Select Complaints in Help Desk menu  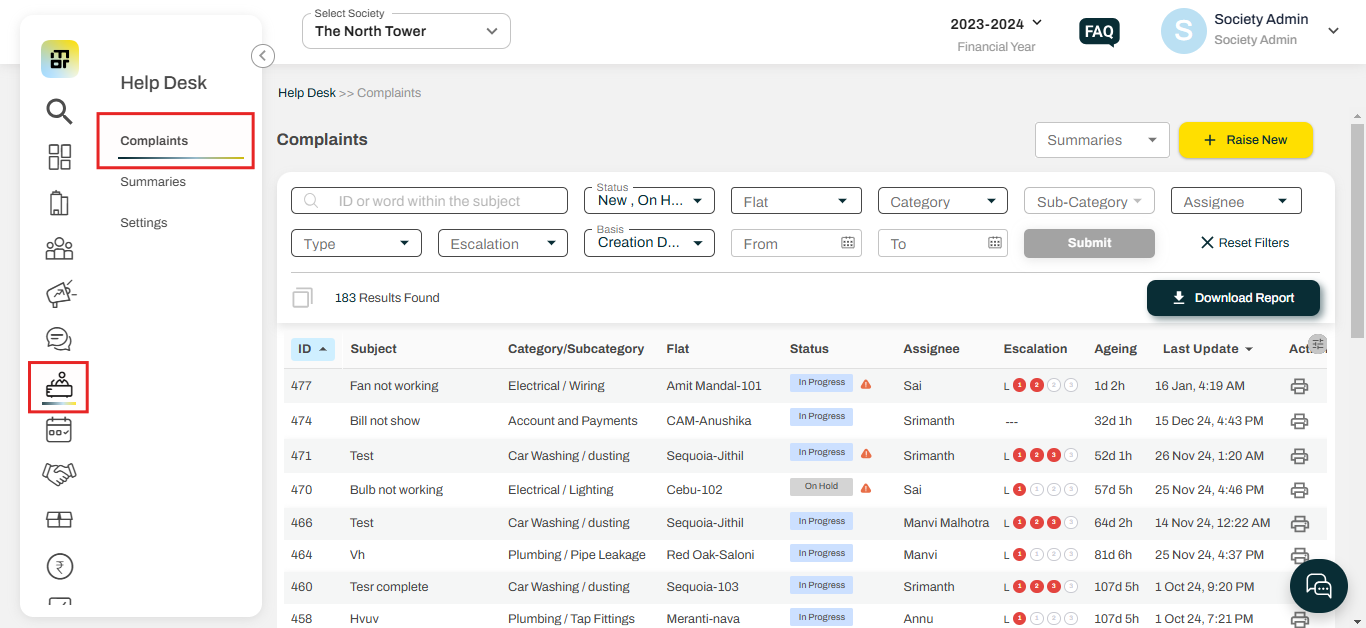click(154, 141)
